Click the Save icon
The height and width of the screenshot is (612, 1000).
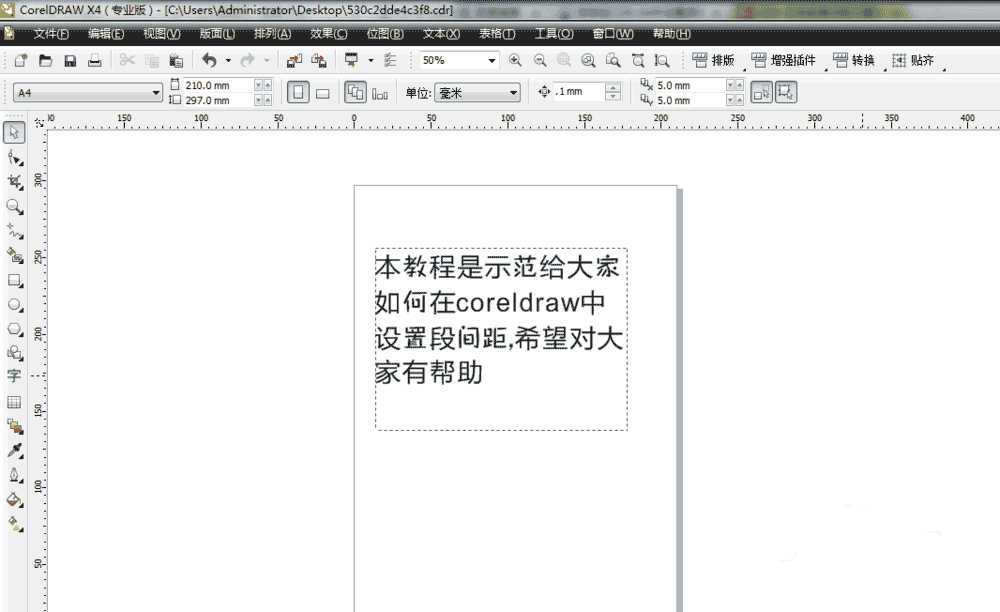click(x=69, y=60)
